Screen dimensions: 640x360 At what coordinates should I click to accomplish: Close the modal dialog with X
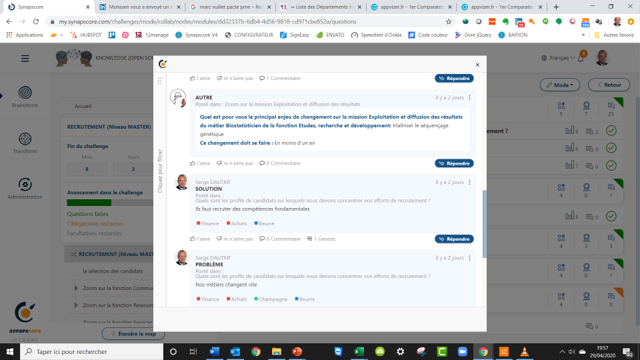click(x=477, y=64)
